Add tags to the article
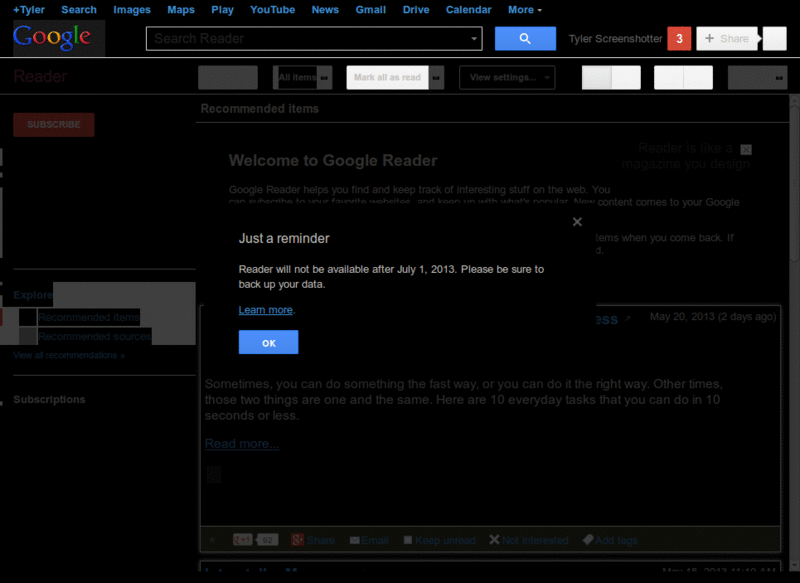The image size is (800, 583). click(610, 540)
